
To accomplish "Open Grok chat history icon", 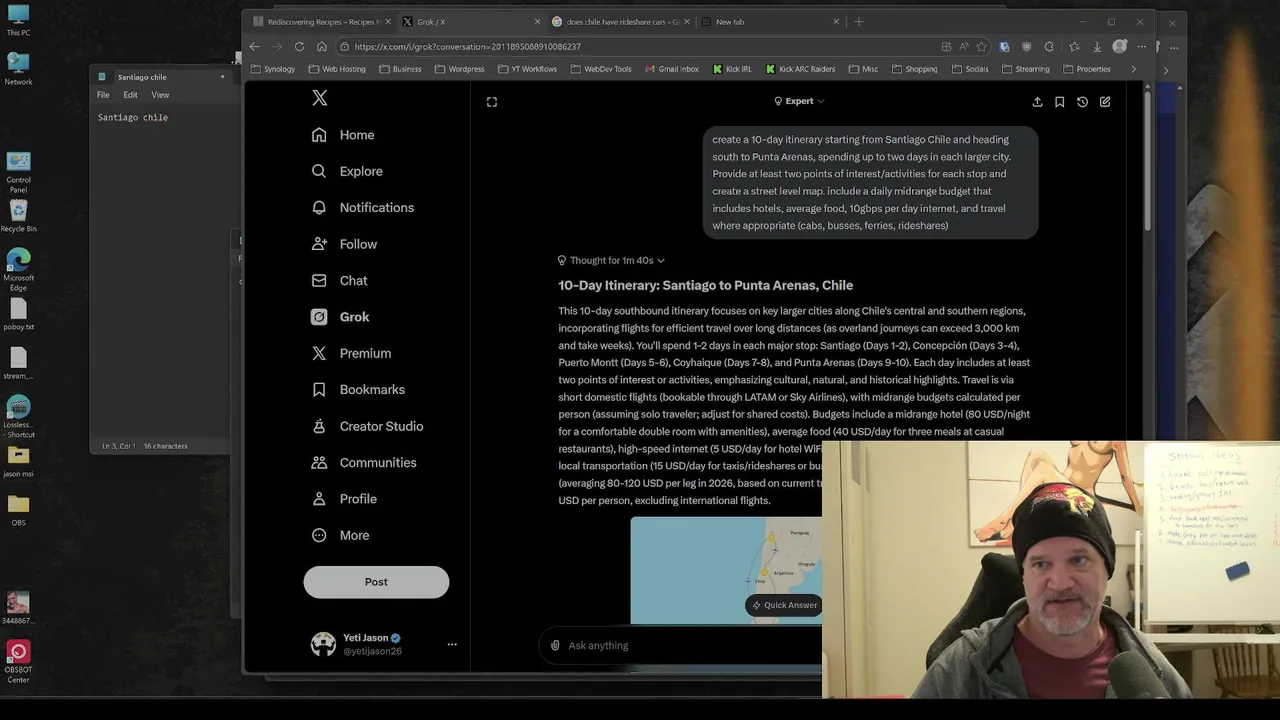I will [1082, 102].
